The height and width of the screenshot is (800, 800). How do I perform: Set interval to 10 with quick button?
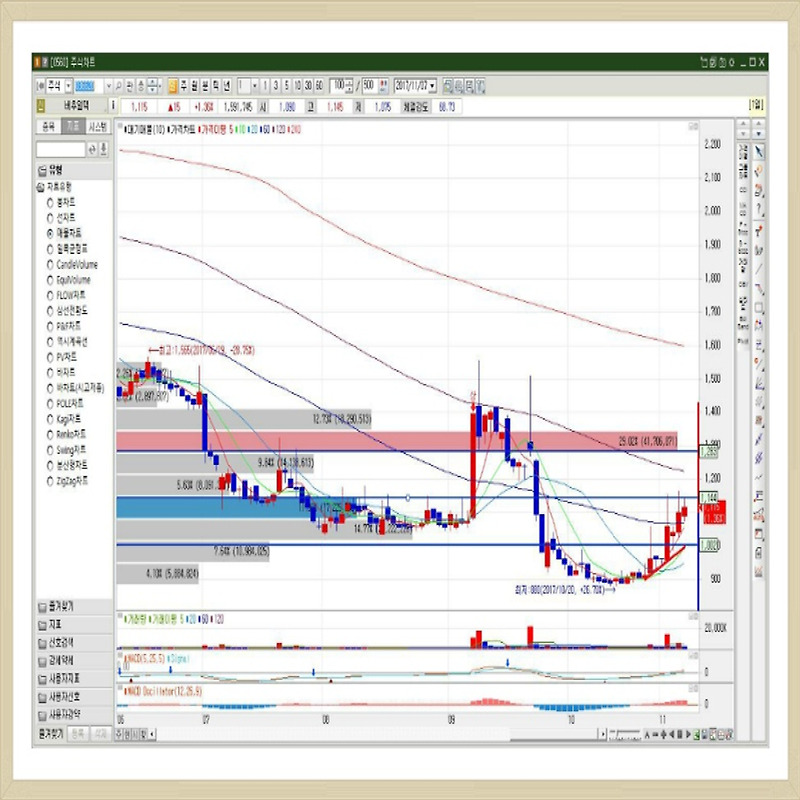click(x=297, y=86)
